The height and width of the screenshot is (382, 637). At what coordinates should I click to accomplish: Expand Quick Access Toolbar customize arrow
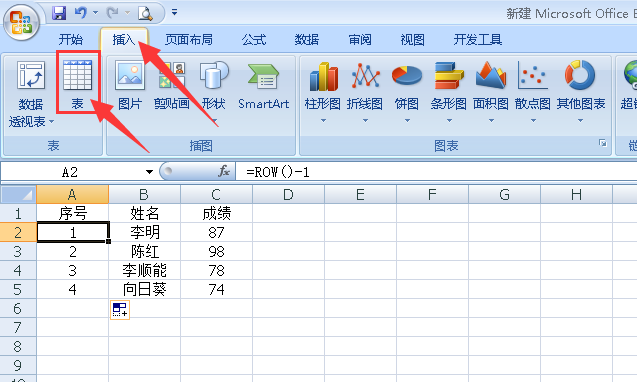point(174,13)
